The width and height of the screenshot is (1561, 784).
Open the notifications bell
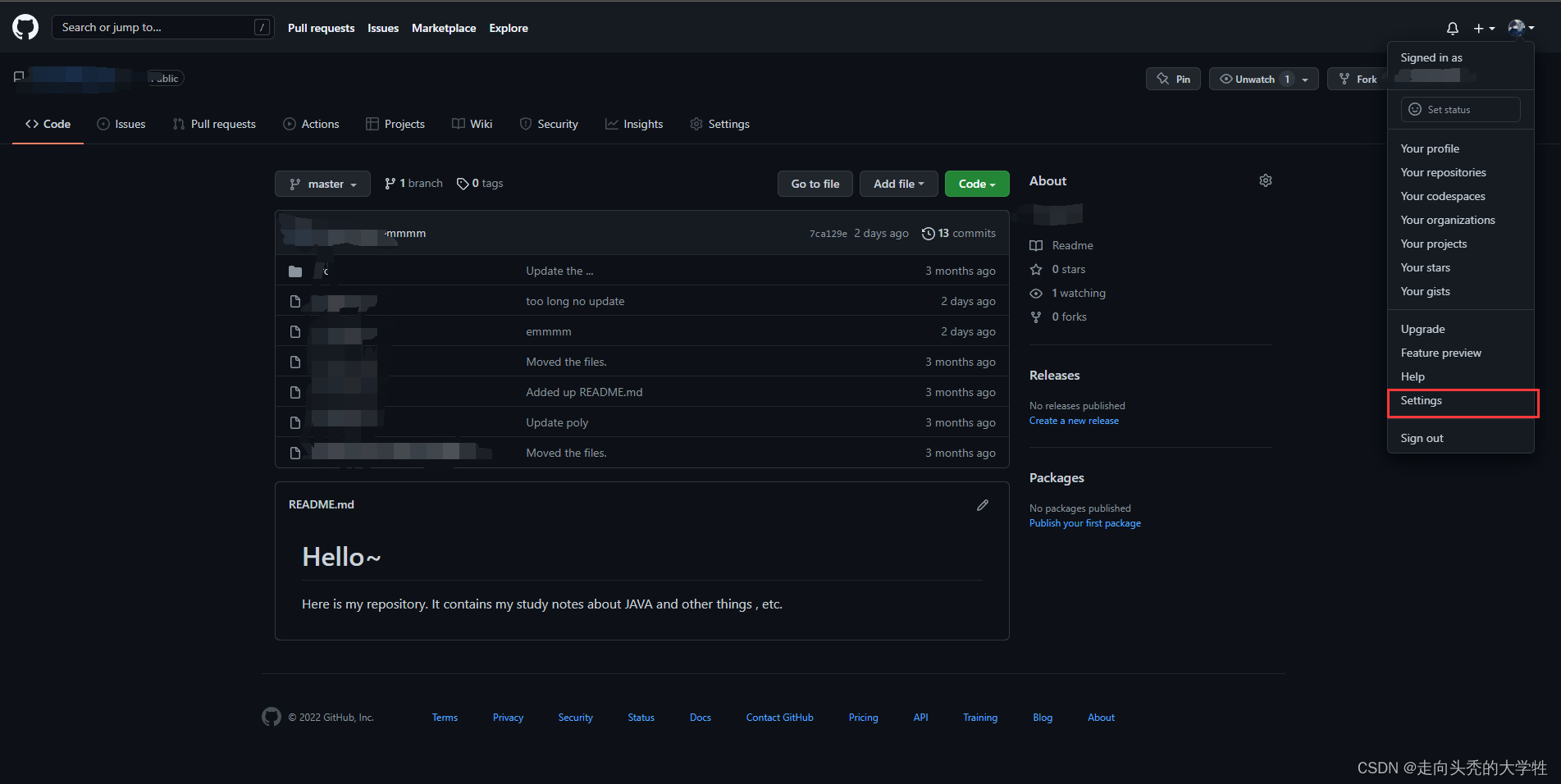pos(1453,28)
